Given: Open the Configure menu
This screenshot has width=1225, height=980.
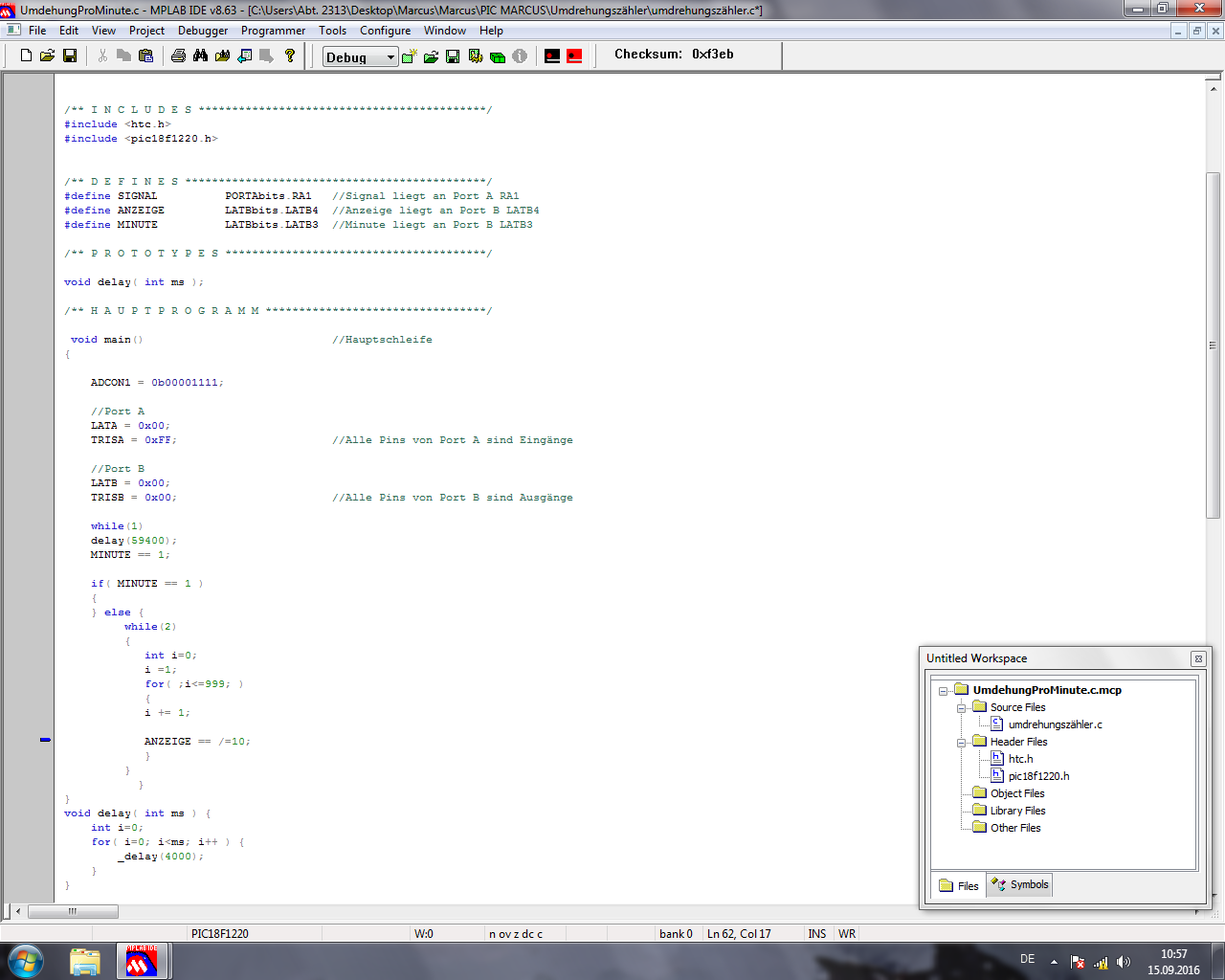Looking at the screenshot, I should [x=385, y=31].
